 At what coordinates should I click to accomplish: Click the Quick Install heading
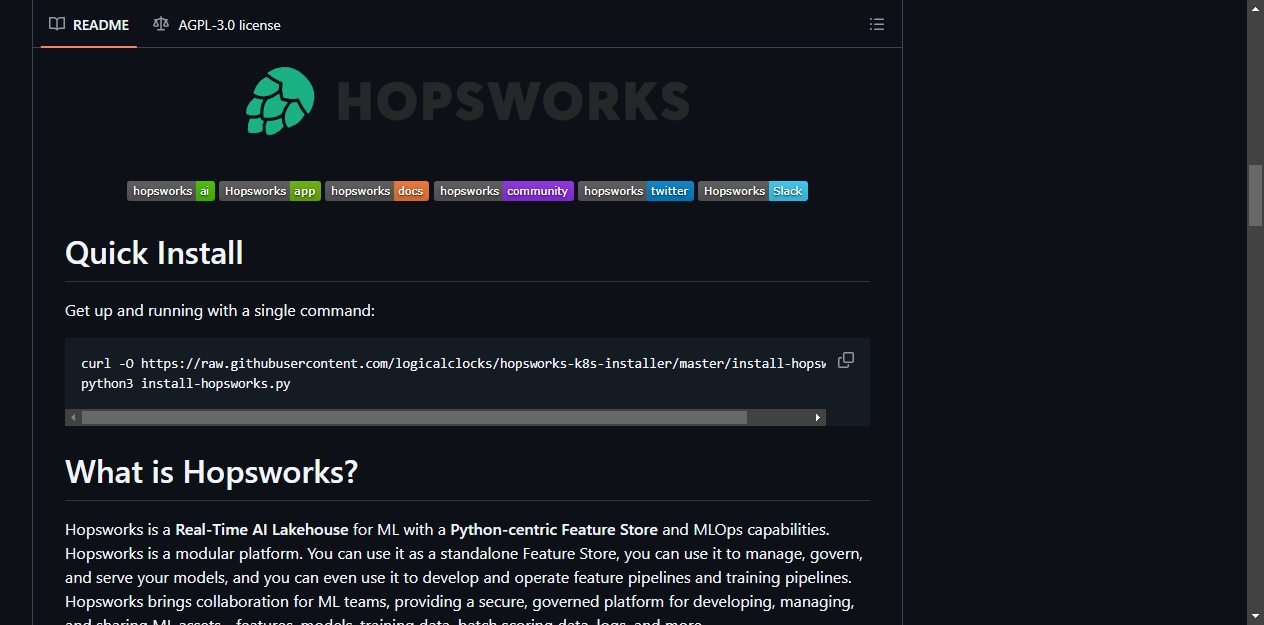pyautogui.click(x=154, y=253)
